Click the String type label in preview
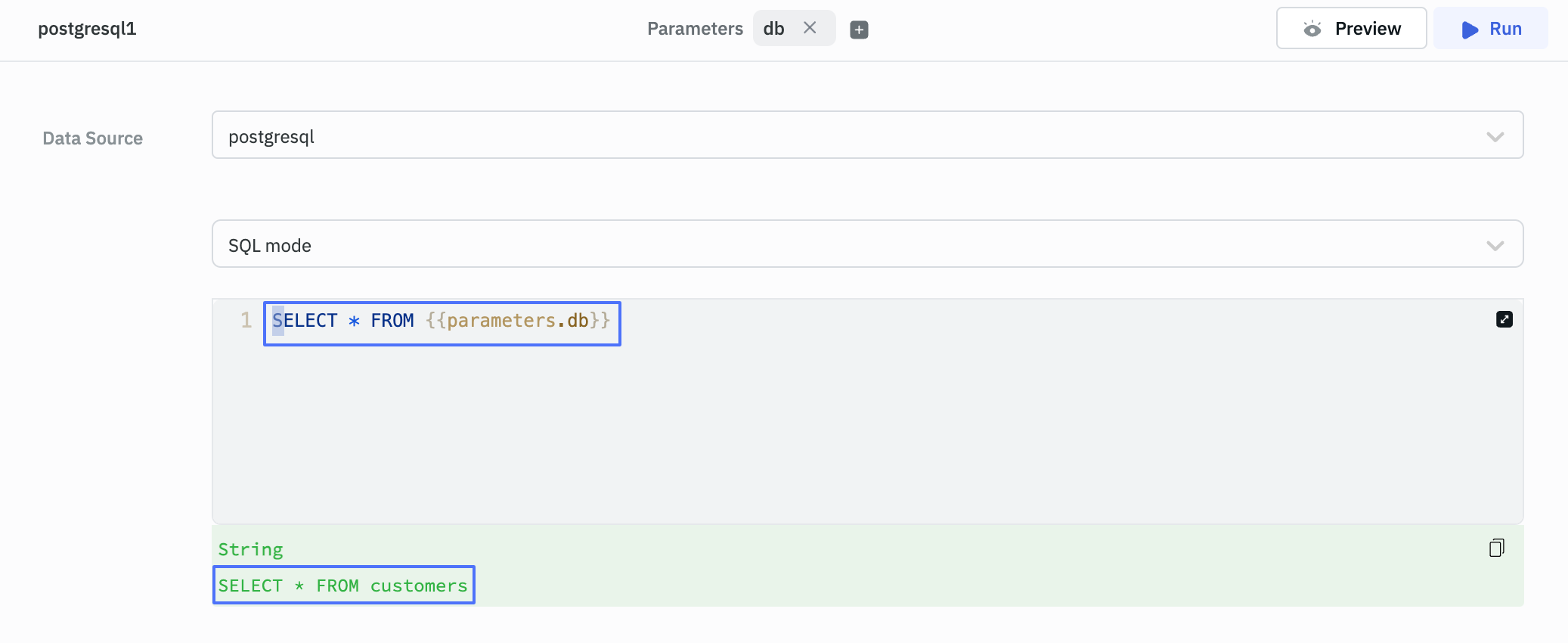1568x643 pixels. point(250,550)
